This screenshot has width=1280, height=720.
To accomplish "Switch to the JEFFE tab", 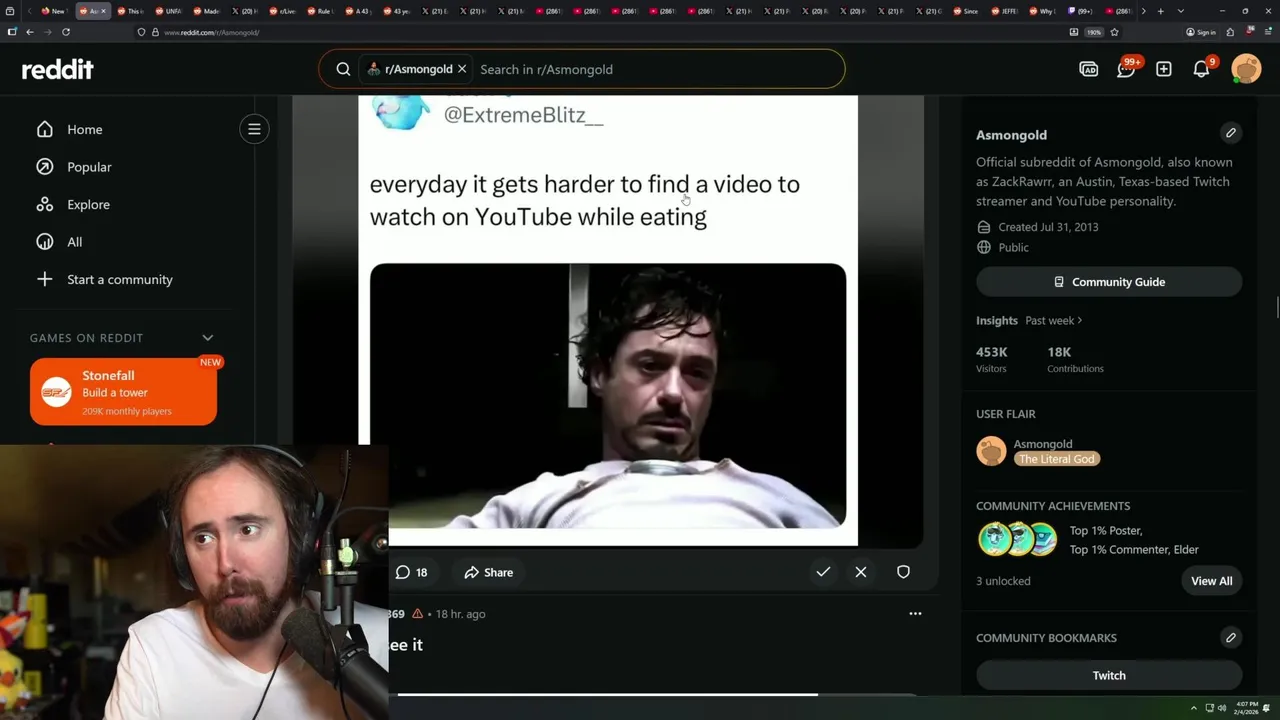I will tap(1004, 11).
